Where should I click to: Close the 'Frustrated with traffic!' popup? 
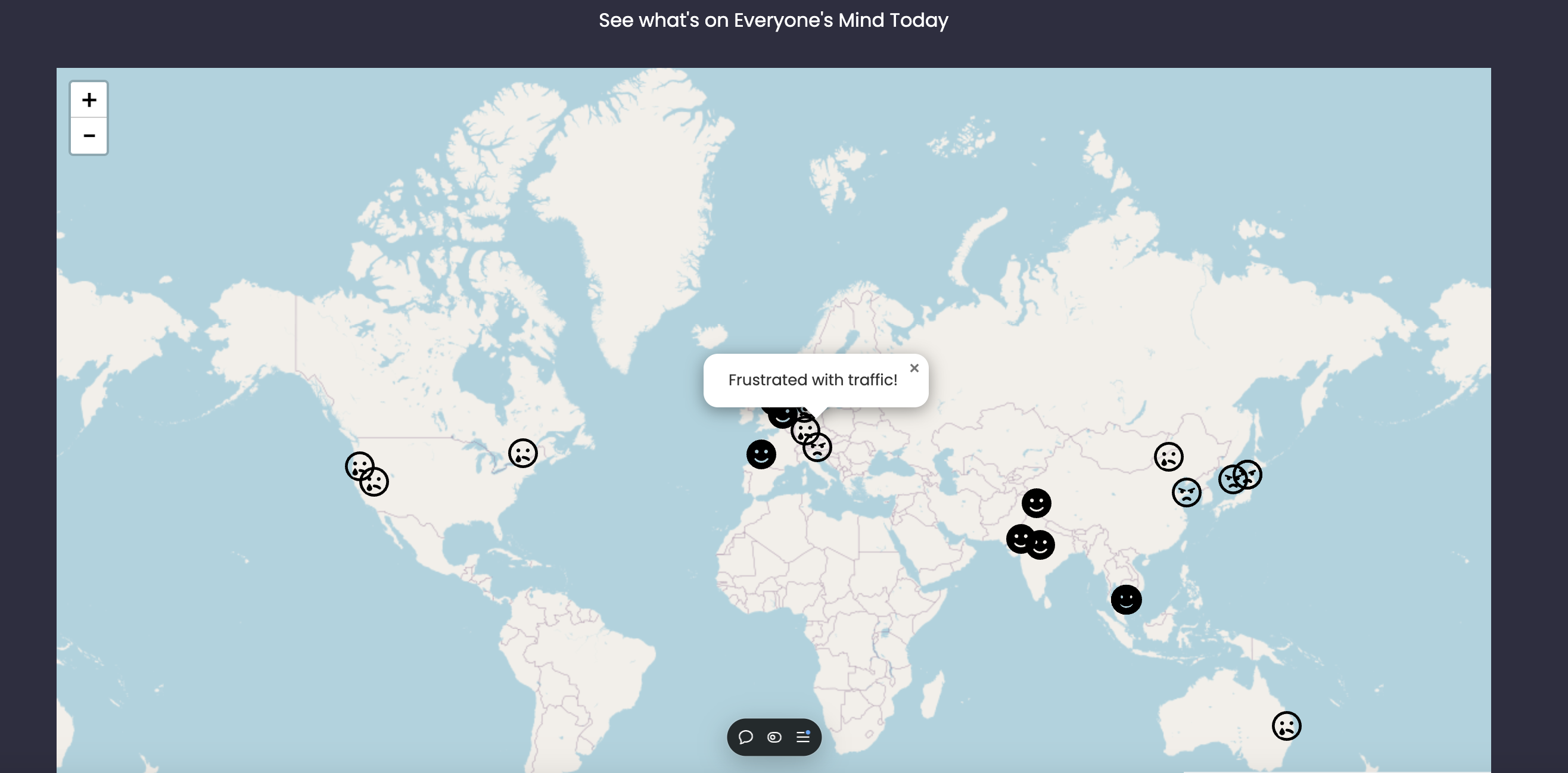click(914, 368)
